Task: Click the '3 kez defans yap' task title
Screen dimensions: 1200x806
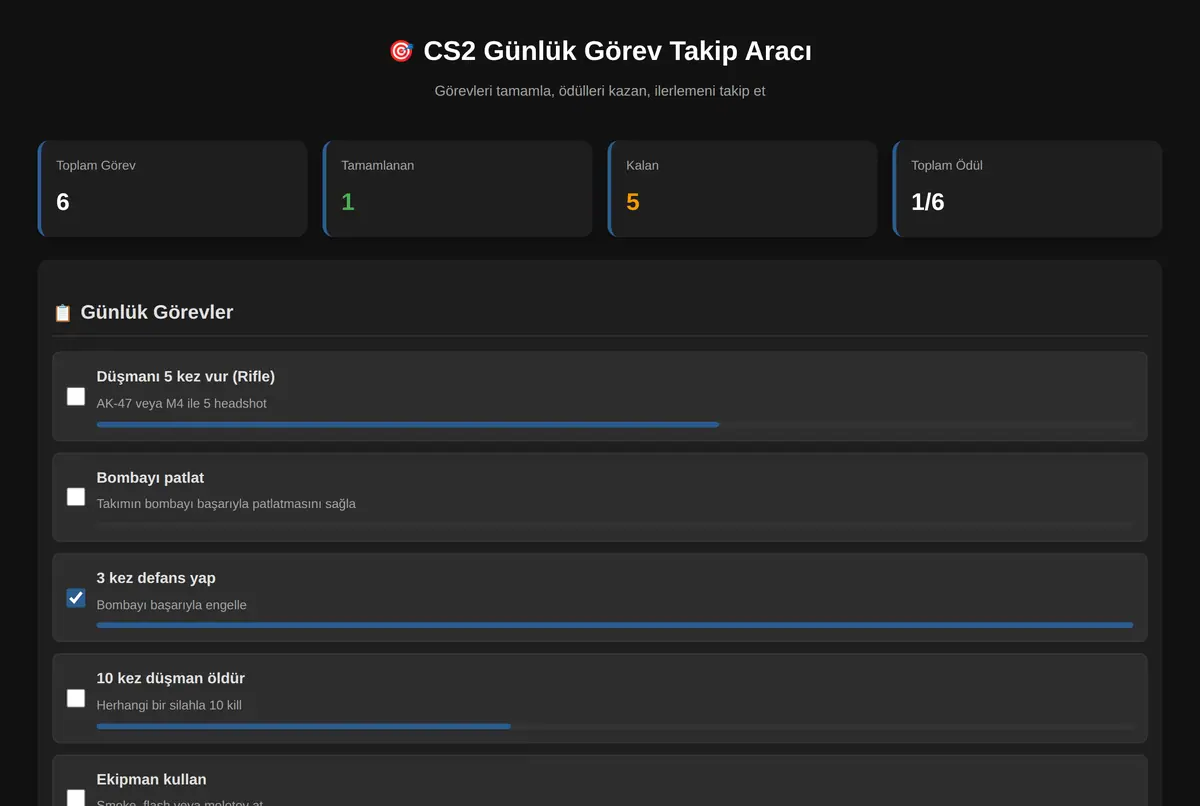Action: click(x=156, y=578)
